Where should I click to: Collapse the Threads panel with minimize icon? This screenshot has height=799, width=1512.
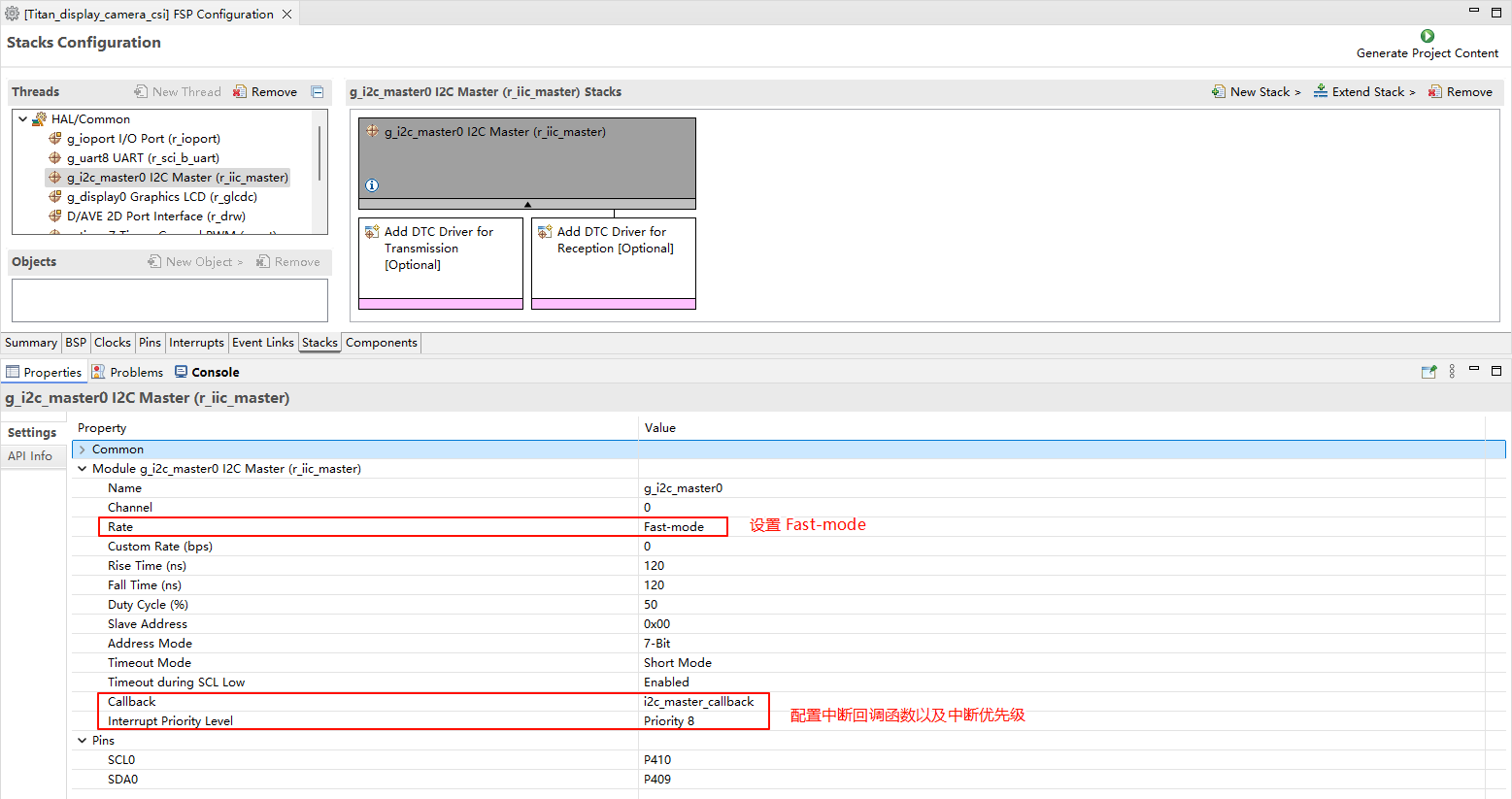tap(318, 92)
